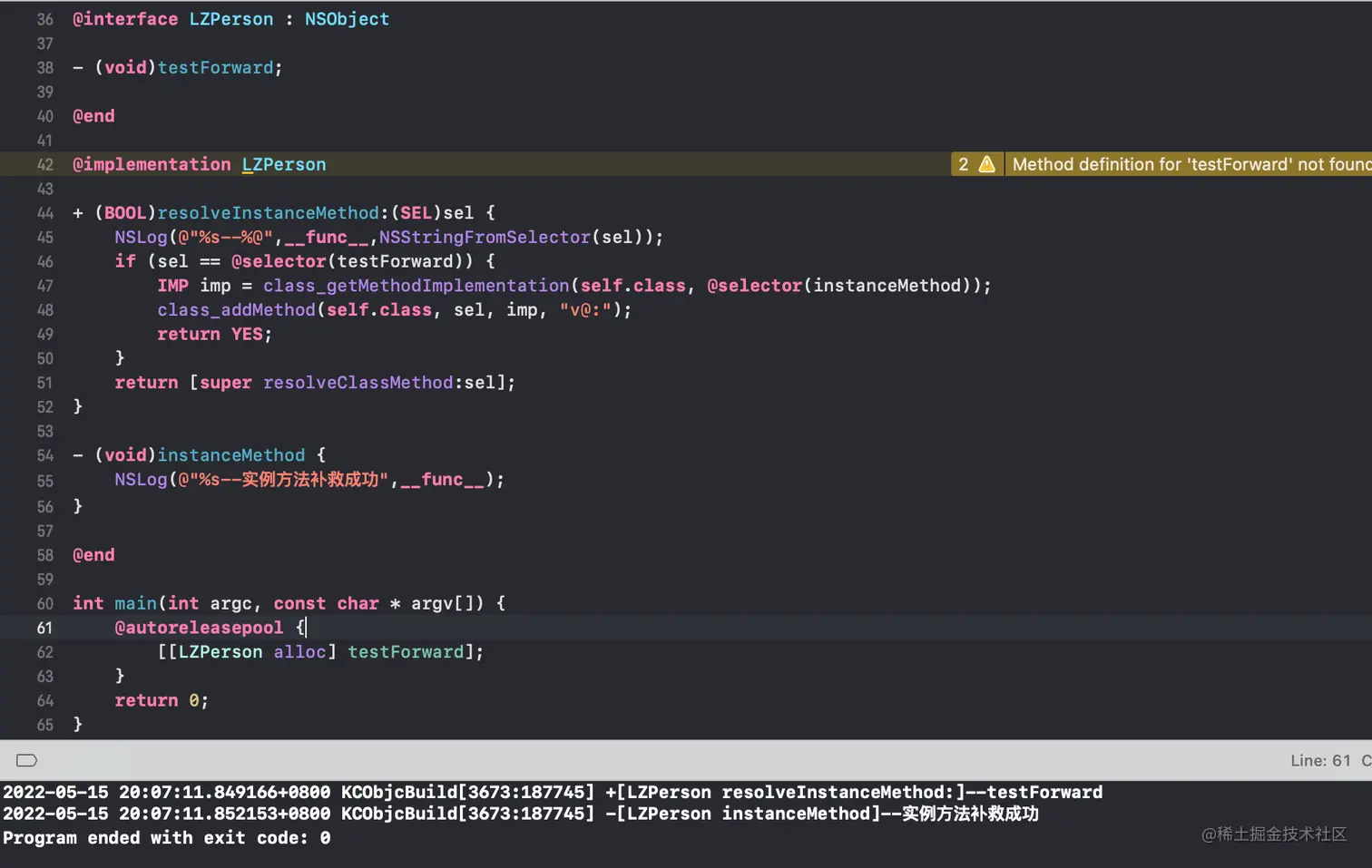This screenshot has height=868, width=1372.
Task: Click 'class_addMethod' function call
Action: click(x=236, y=310)
